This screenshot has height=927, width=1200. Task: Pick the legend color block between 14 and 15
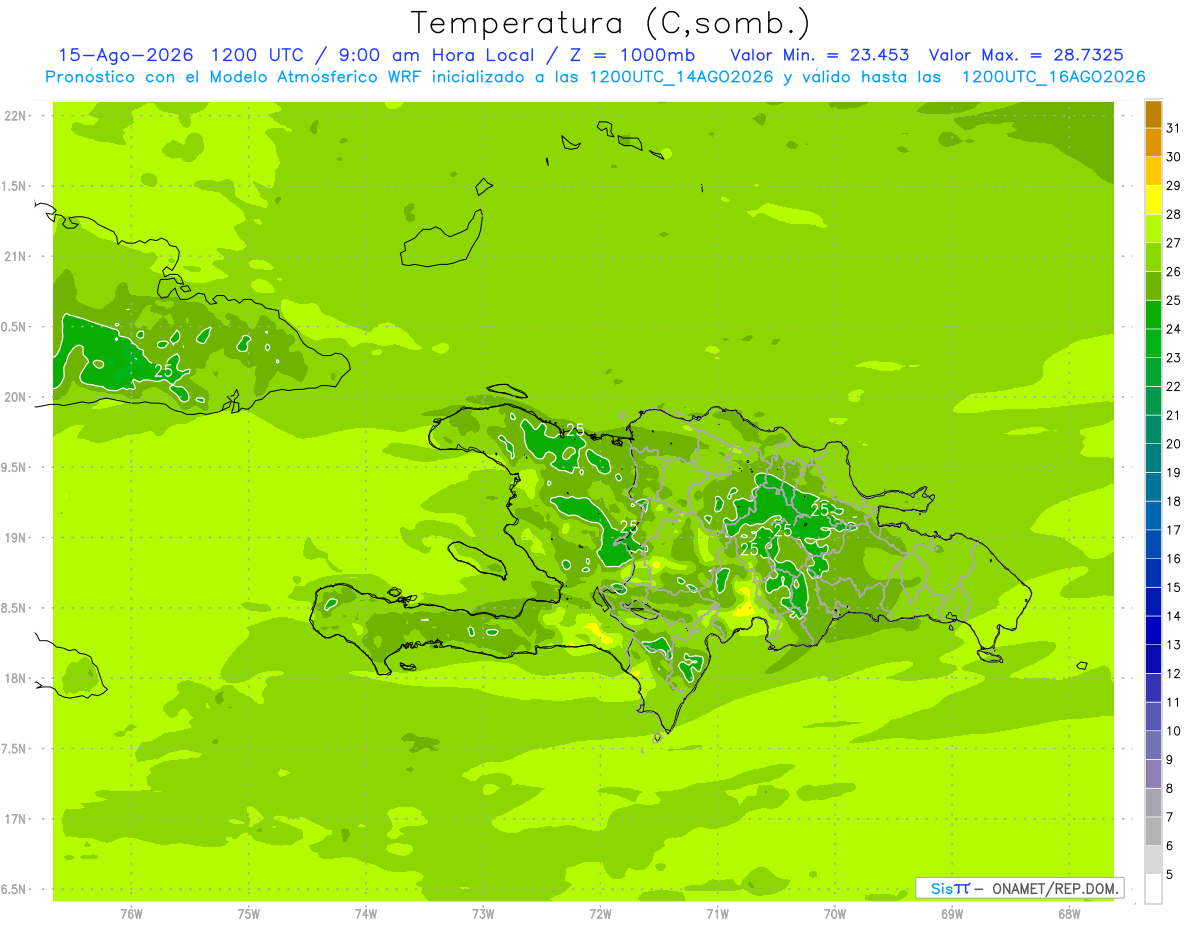pos(1153,603)
